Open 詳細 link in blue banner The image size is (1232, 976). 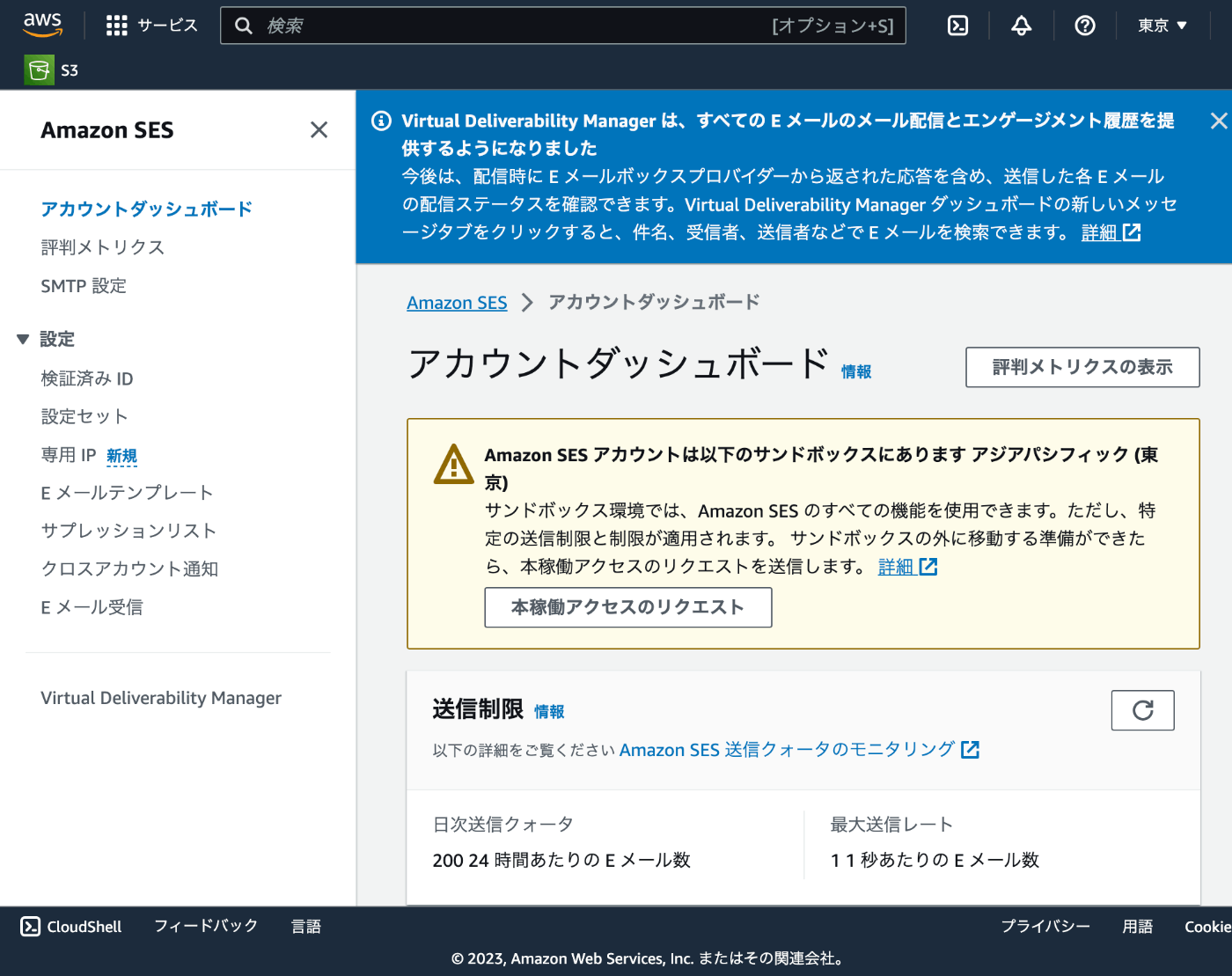click(1111, 232)
